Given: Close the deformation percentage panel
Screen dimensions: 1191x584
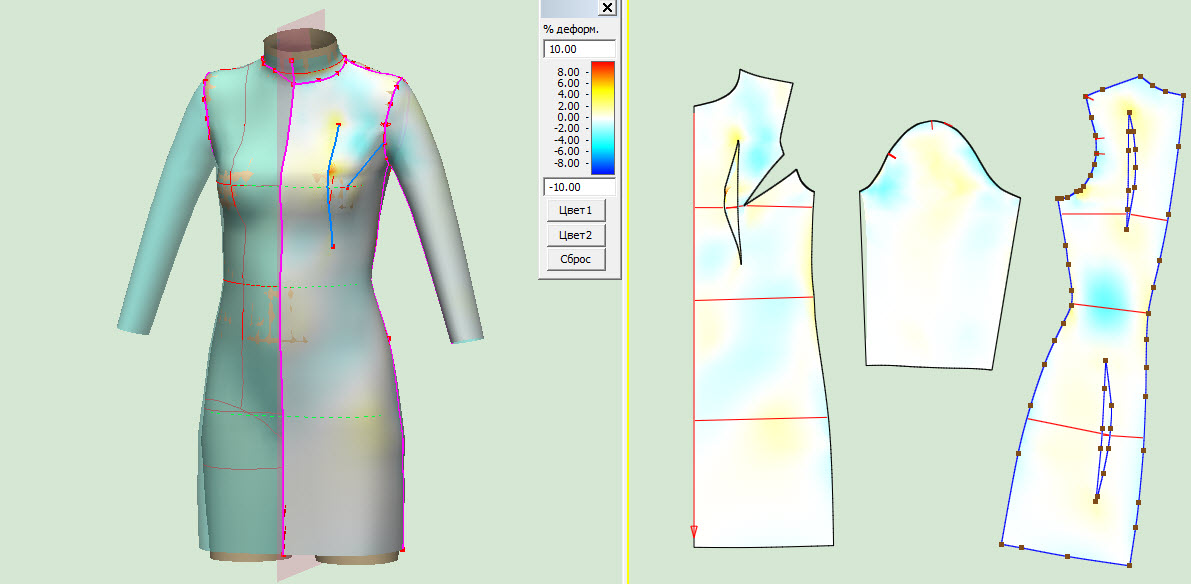Looking at the screenshot, I should point(607,8).
